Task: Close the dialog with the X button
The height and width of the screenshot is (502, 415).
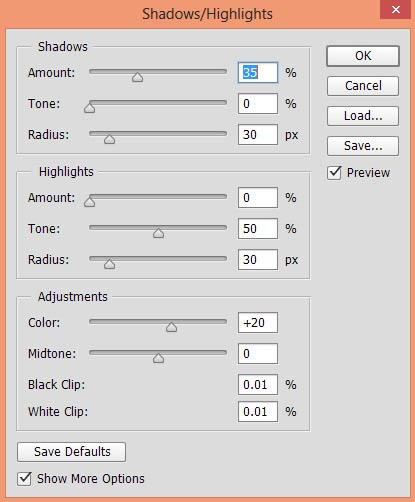Action: tap(396, 10)
